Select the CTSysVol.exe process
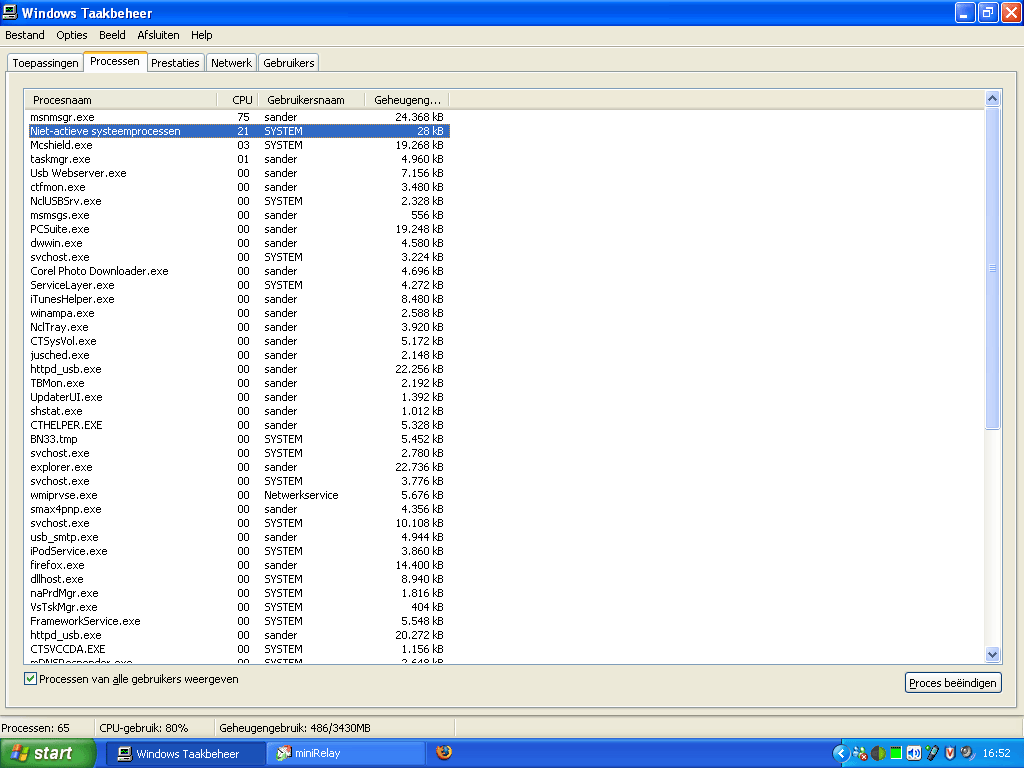The width and height of the screenshot is (1024, 768). pyautogui.click(x=239, y=341)
